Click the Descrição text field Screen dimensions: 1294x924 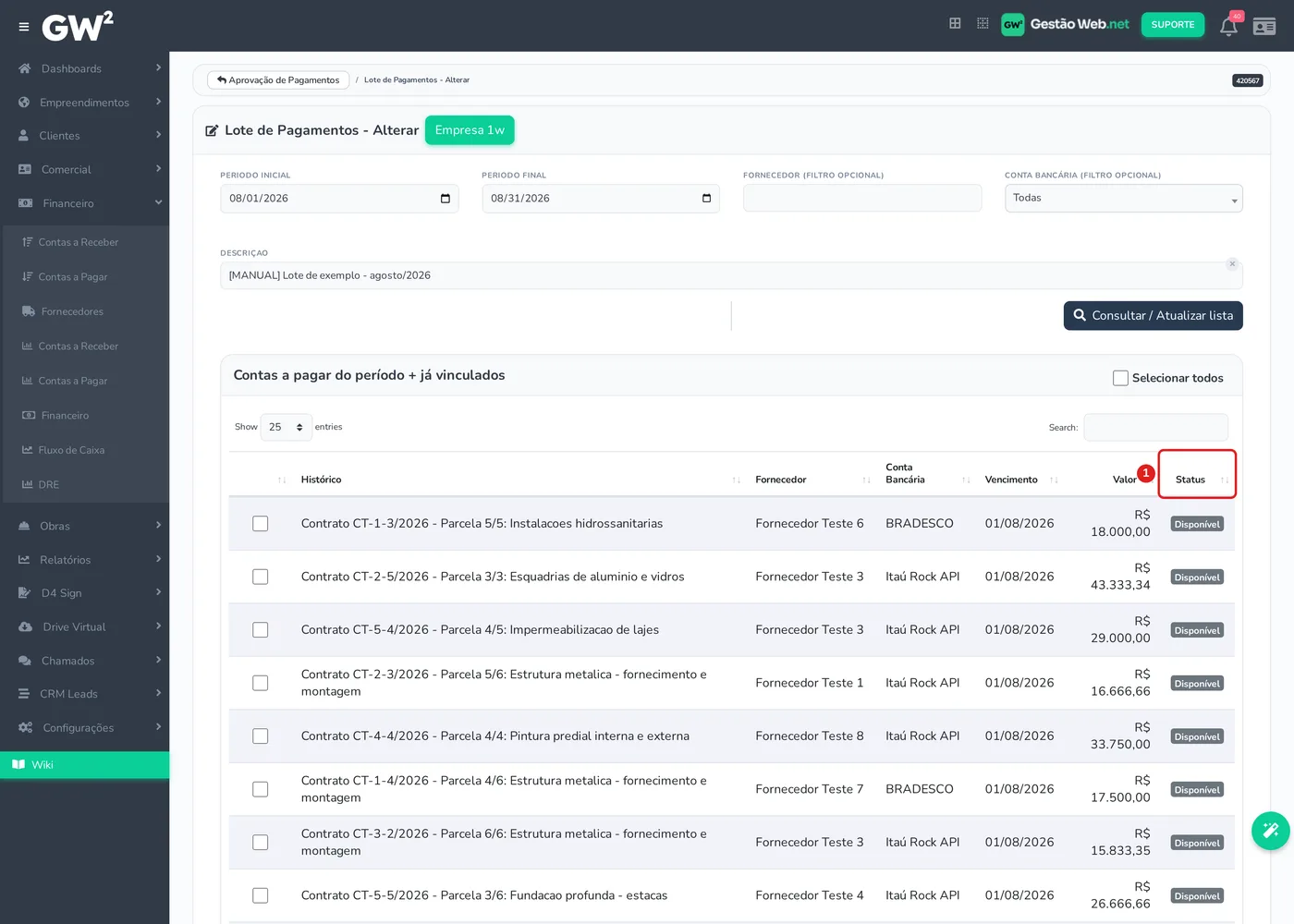730,275
